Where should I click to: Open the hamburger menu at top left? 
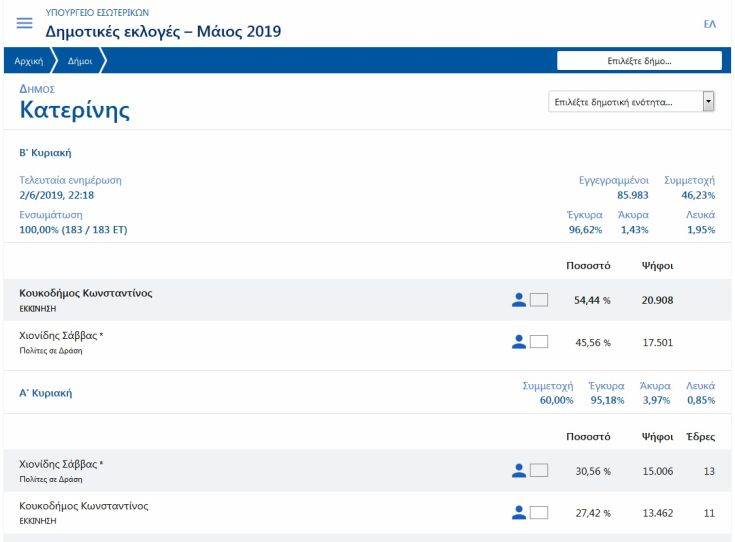point(24,23)
